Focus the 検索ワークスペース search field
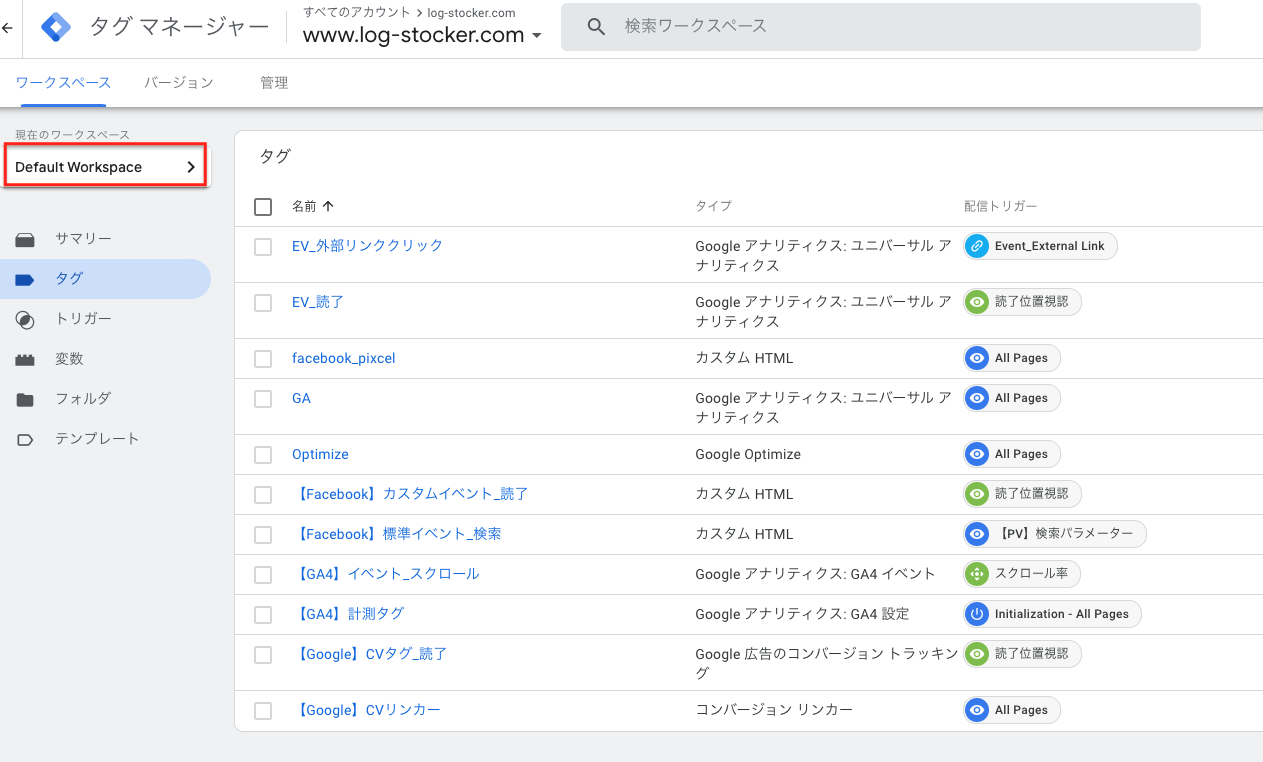Viewport: 1263px width, 762px height. click(881, 27)
